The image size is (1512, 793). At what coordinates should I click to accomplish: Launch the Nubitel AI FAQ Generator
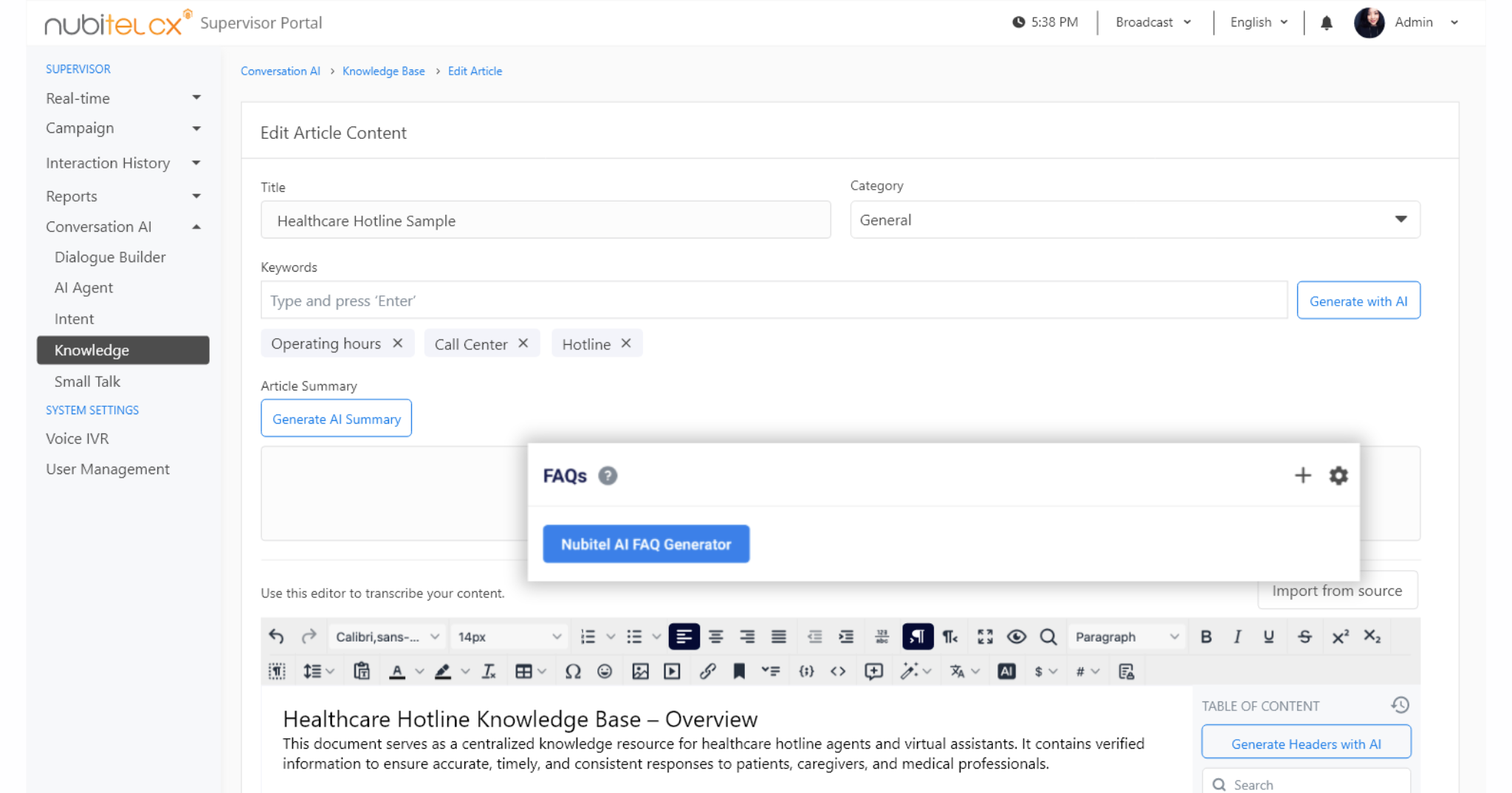(645, 543)
